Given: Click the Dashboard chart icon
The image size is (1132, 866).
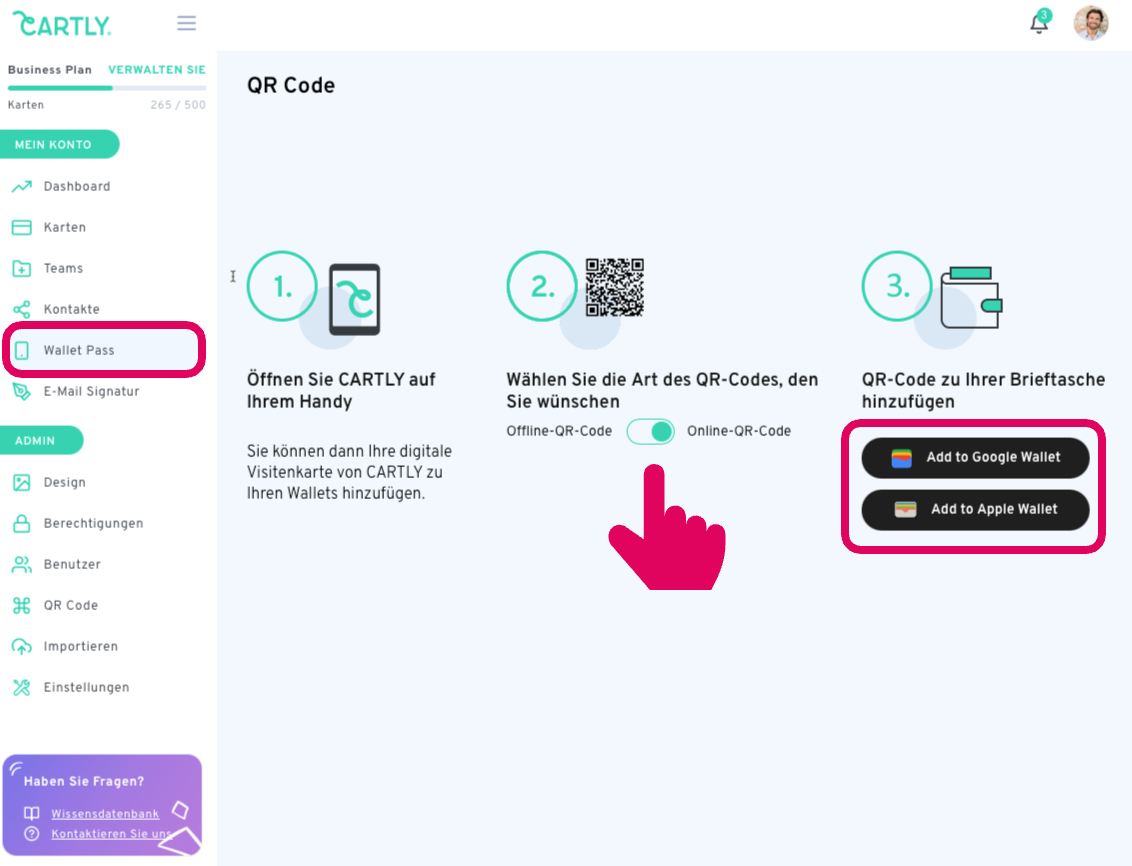Looking at the screenshot, I should [22, 187].
